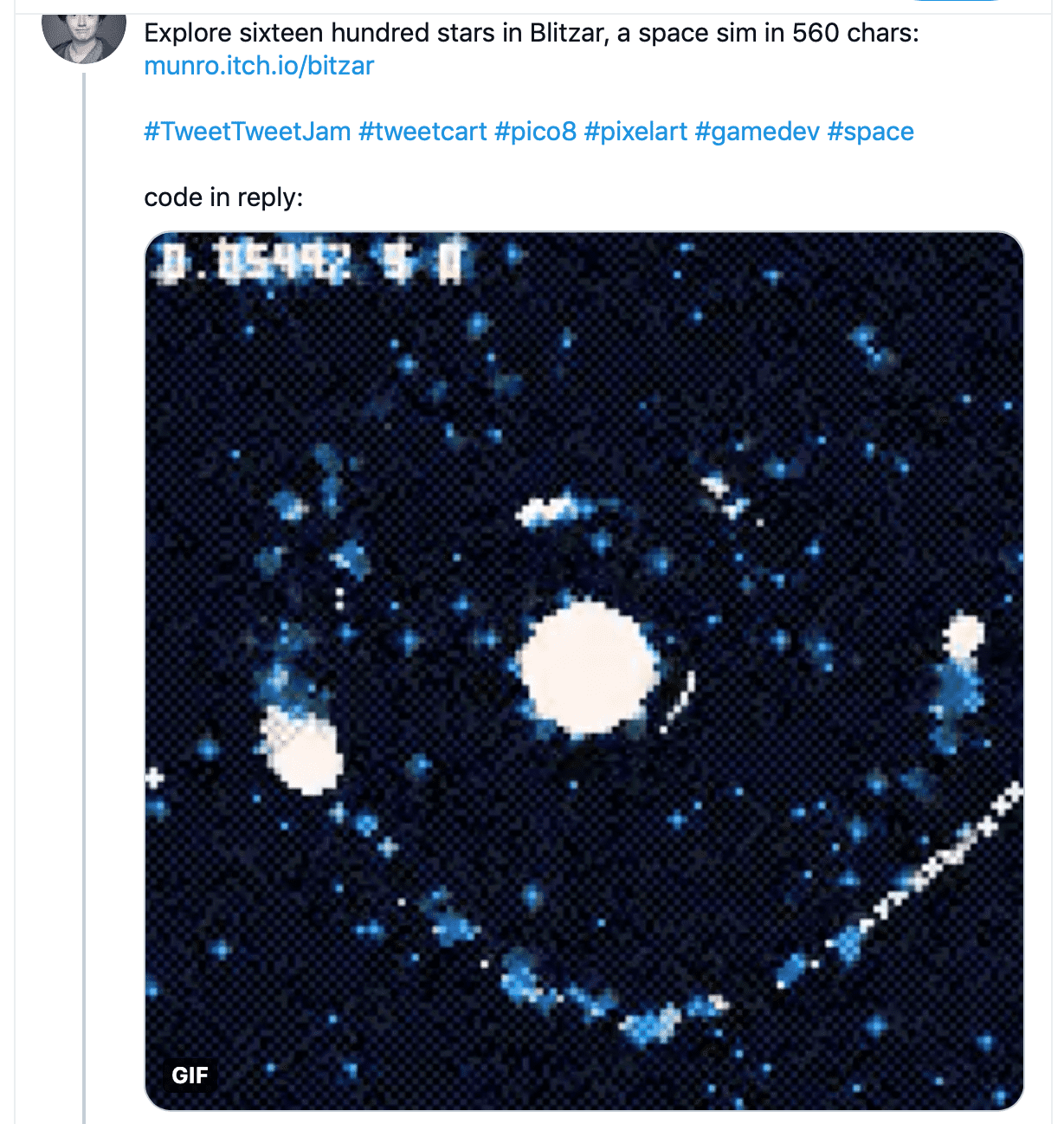Open the munro.itch.io/bitzar link

259,66
